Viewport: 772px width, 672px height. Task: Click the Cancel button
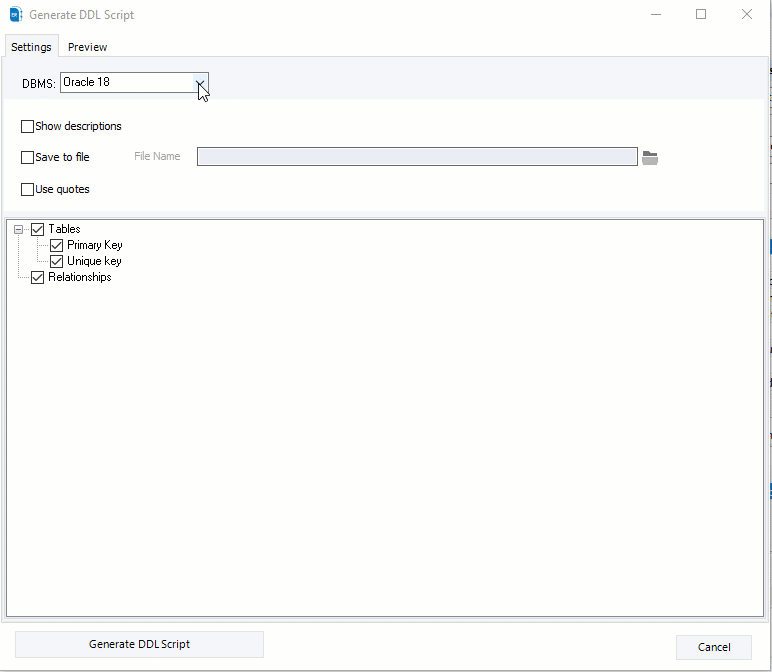714,647
